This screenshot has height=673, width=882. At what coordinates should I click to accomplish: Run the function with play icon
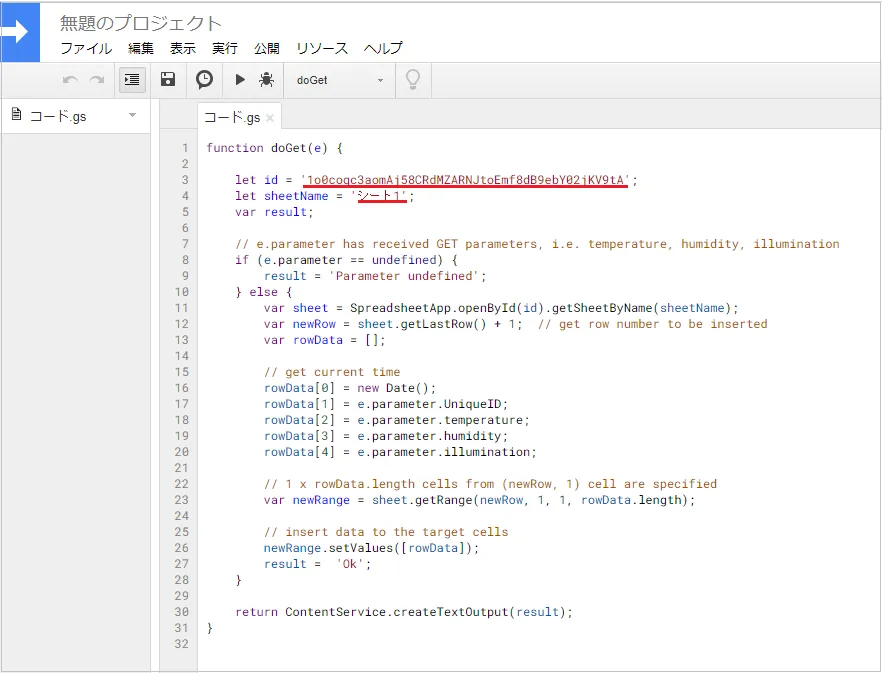240,80
